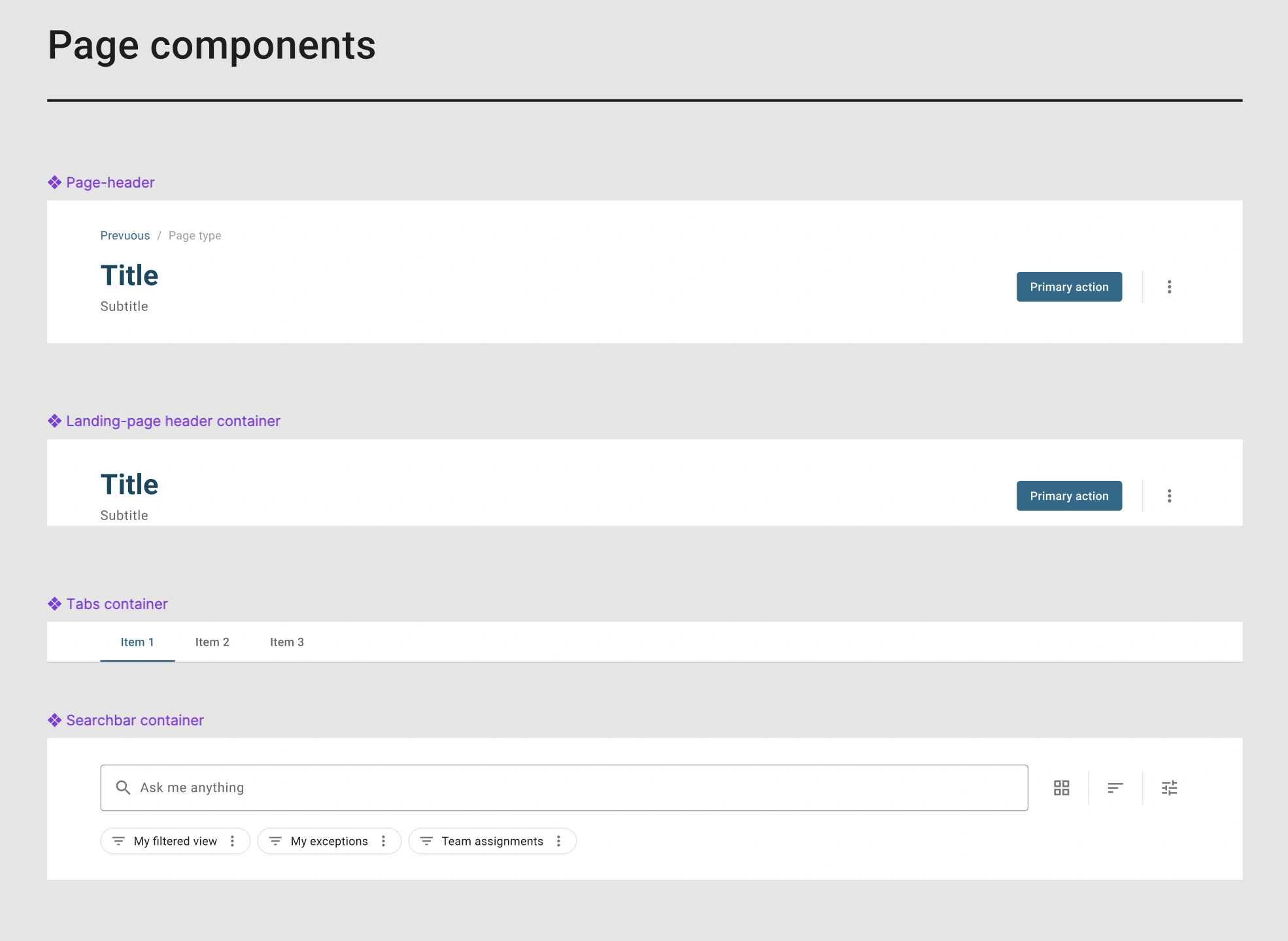This screenshot has height=941, width=1288.
Task: Click the Subtitle in the Landing-page header
Action: (x=124, y=516)
